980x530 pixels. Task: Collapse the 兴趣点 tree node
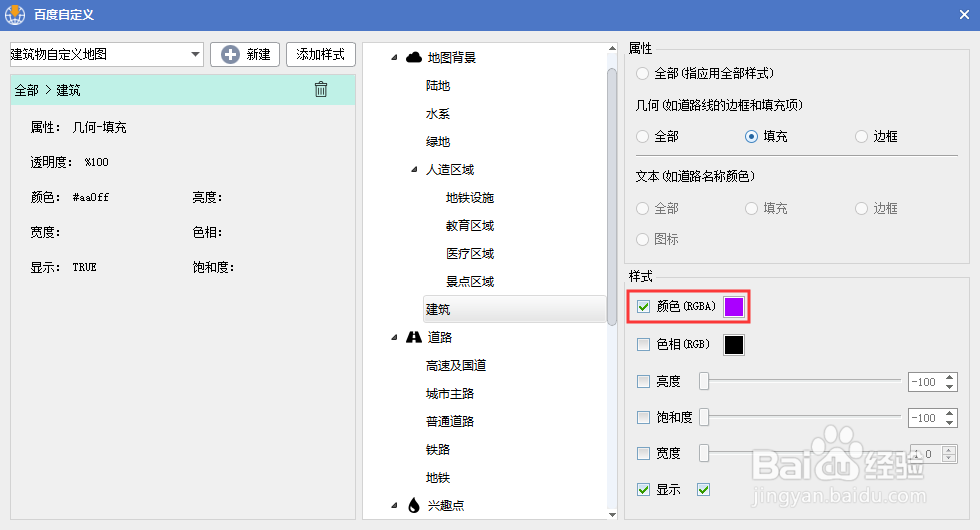(394, 505)
